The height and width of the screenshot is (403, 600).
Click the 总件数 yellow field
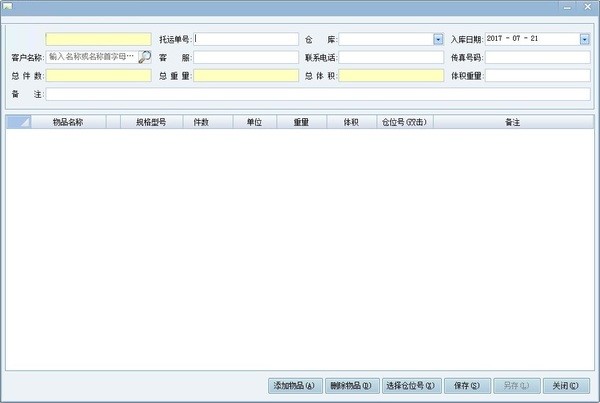[x=98, y=75]
